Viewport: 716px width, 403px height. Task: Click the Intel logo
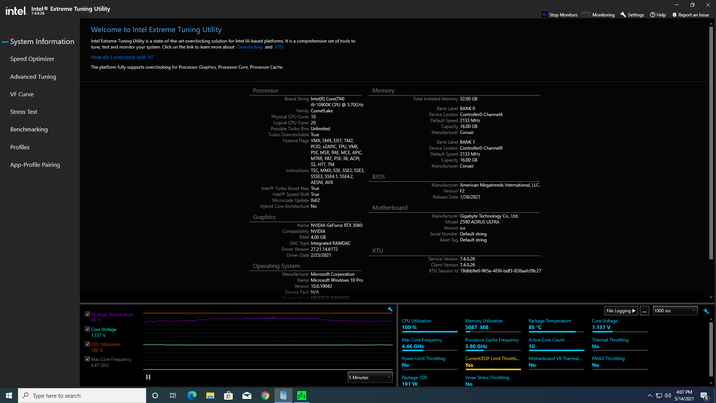[15, 10]
